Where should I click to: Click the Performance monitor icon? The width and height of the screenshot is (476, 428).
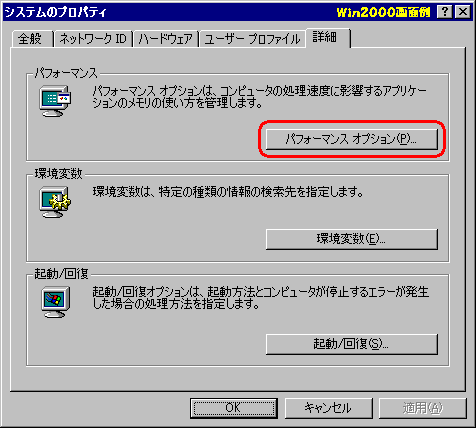pyautogui.click(x=55, y=101)
